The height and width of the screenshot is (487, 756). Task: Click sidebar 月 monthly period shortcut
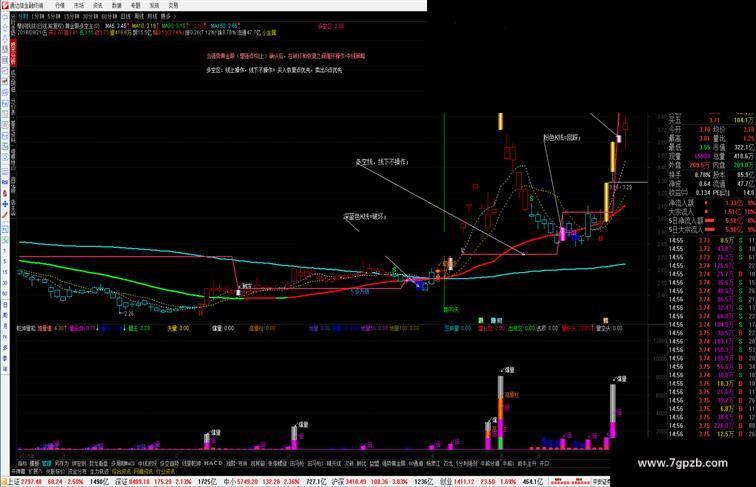pyautogui.click(x=5, y=326)
